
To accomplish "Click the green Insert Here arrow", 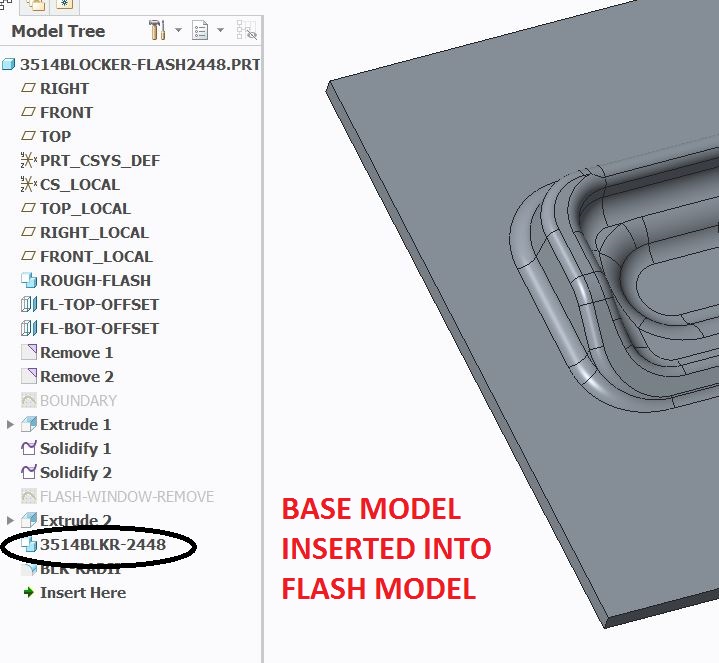I will coord(29,592).
